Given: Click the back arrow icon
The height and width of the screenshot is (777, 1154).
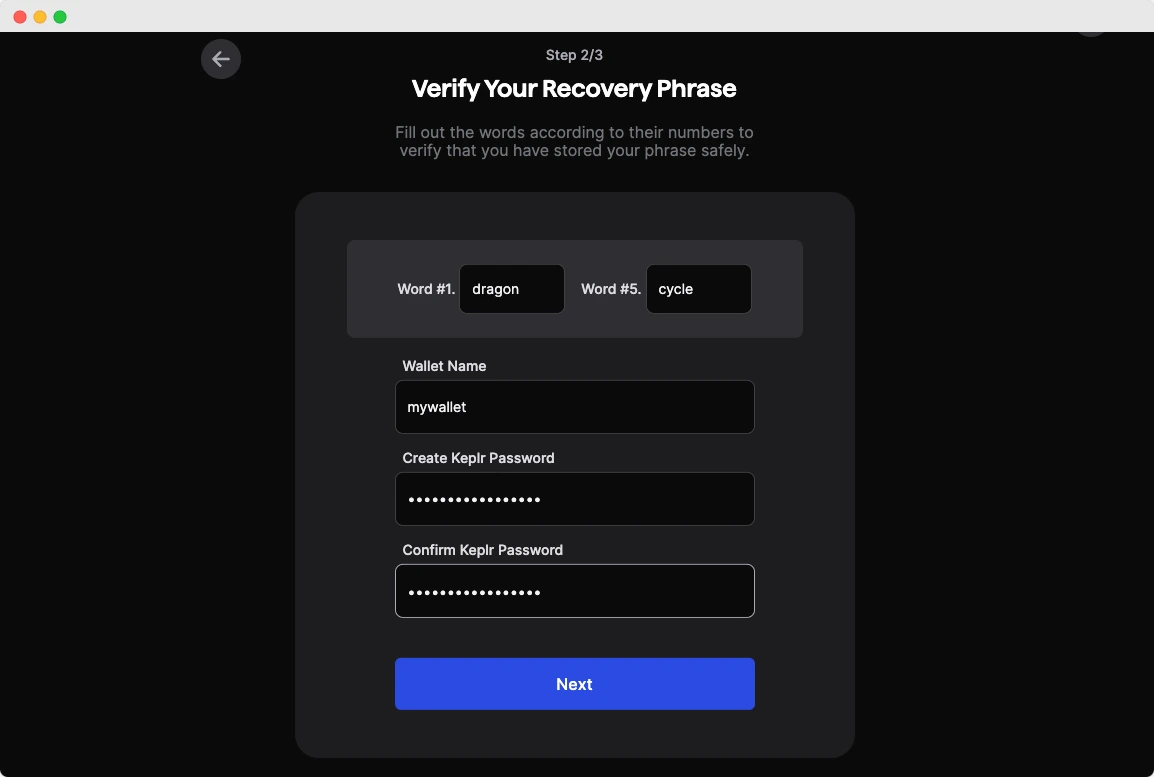Looking at the screenshot, I should pyautogui.click(x=221, y=59).
